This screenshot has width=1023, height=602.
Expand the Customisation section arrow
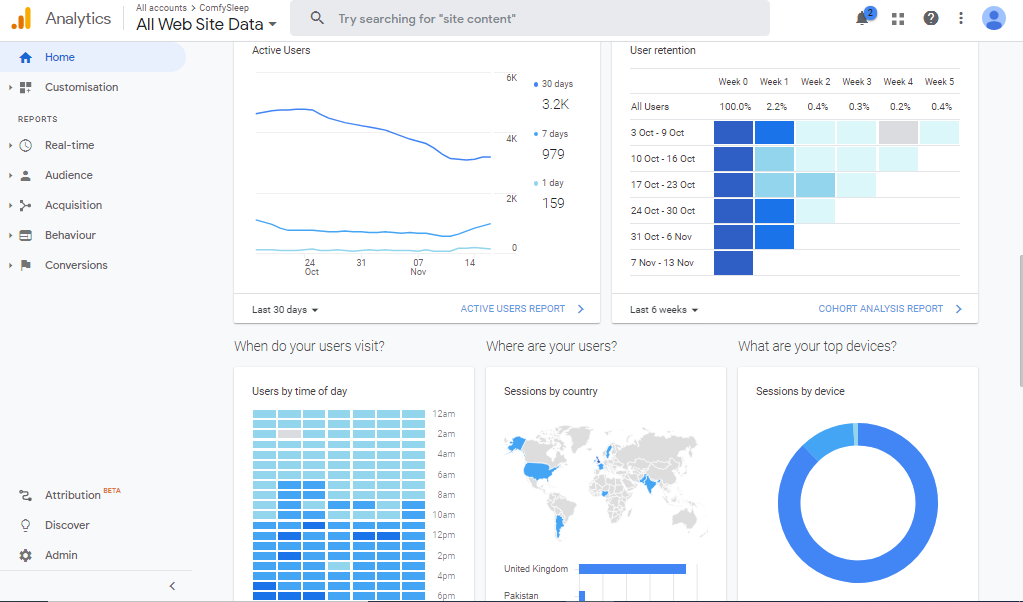pyautogui.click(x=10, y=87)
